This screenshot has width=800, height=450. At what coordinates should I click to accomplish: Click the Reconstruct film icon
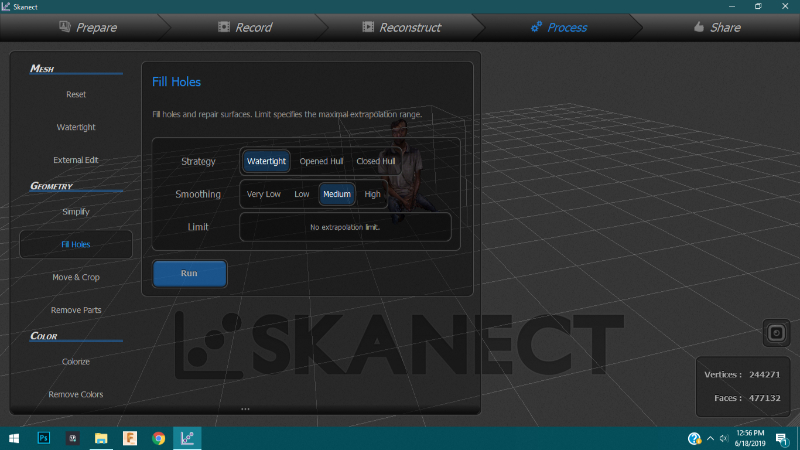368,27
